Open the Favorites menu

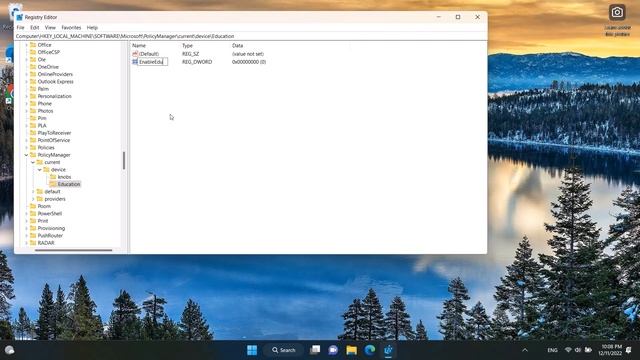tap(71, 28)
